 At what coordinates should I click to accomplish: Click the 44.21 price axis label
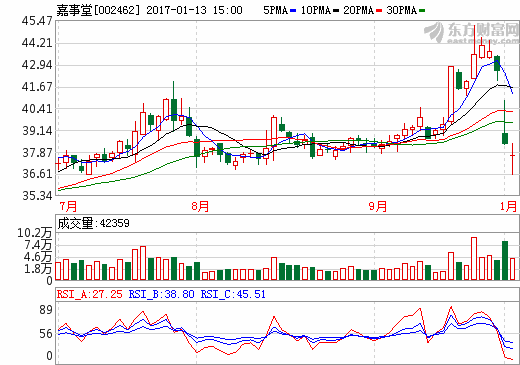[x=37, y=43]
